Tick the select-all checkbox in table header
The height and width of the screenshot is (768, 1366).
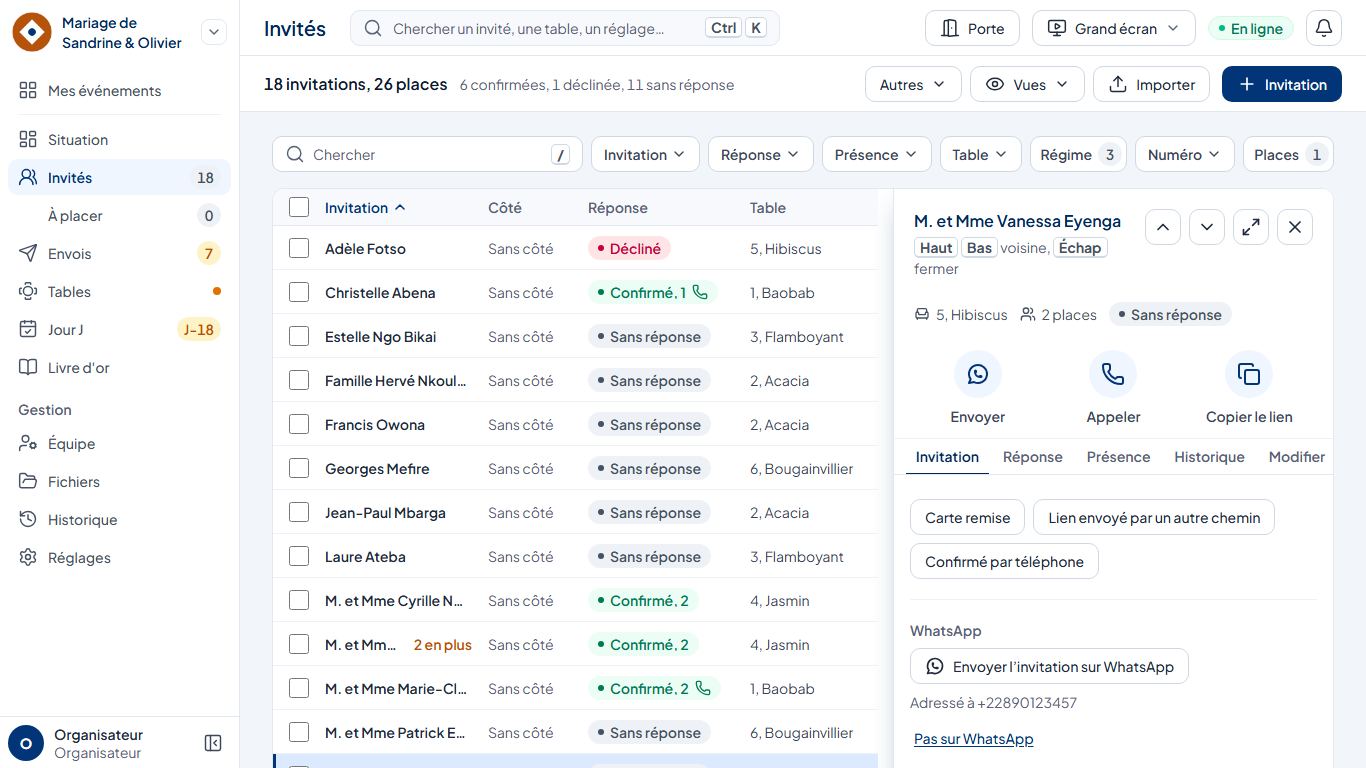(299, 208)
